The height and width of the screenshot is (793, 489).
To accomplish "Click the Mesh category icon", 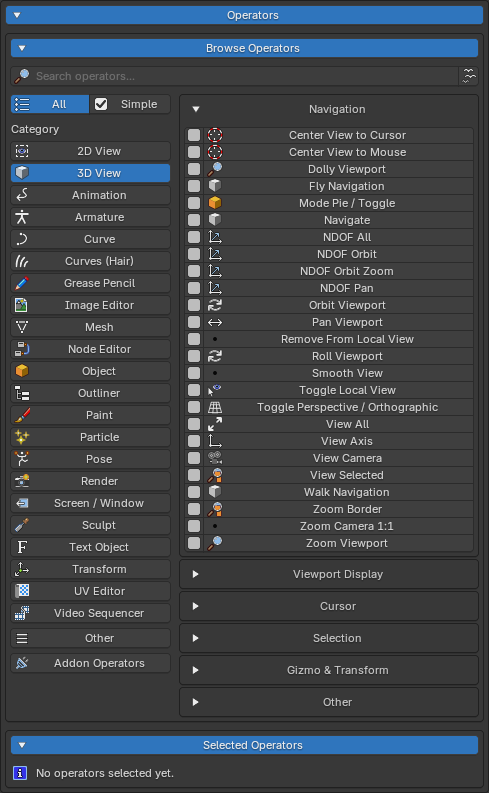I will (x=22, y=327).
